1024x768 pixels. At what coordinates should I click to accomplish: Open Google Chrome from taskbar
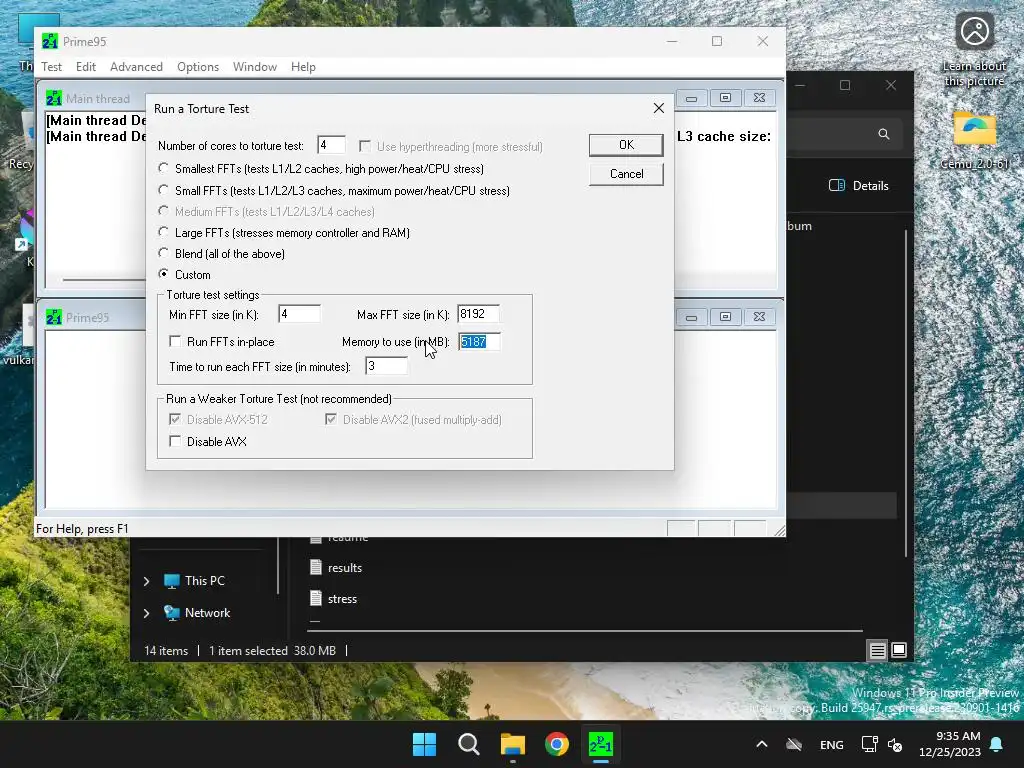557,744
